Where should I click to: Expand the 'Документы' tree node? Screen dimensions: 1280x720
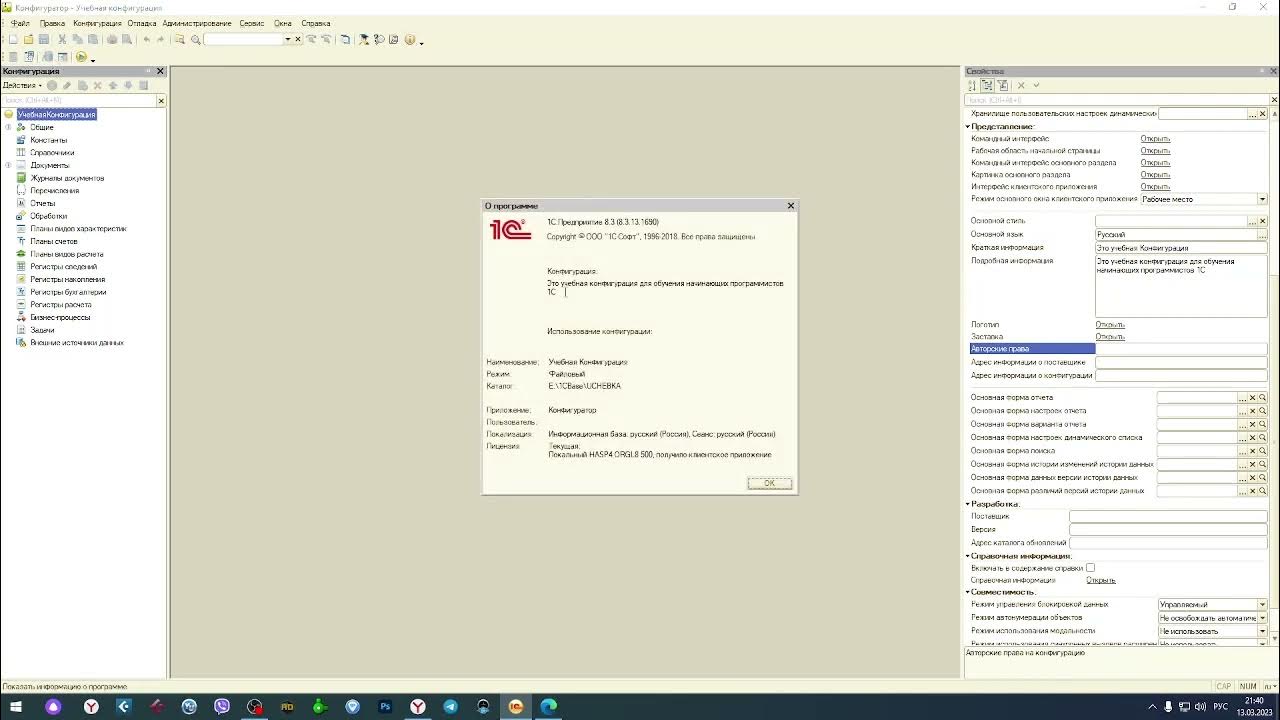[8, 165]
